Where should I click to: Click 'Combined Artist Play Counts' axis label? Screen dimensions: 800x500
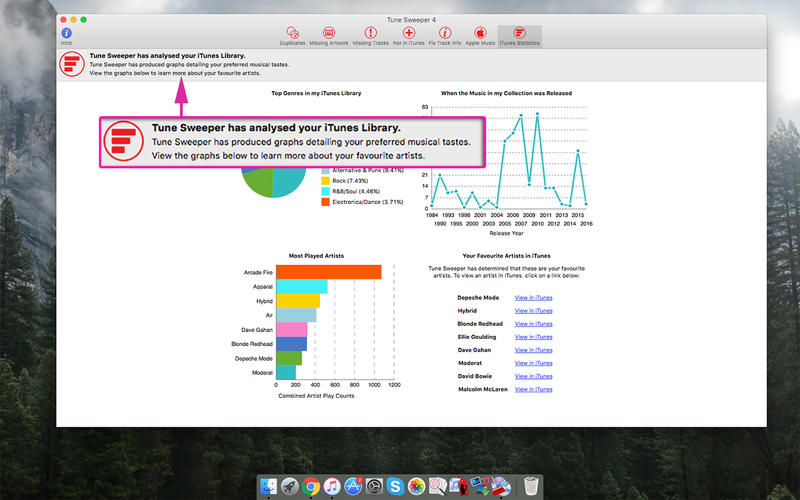(x=316, y=396)
